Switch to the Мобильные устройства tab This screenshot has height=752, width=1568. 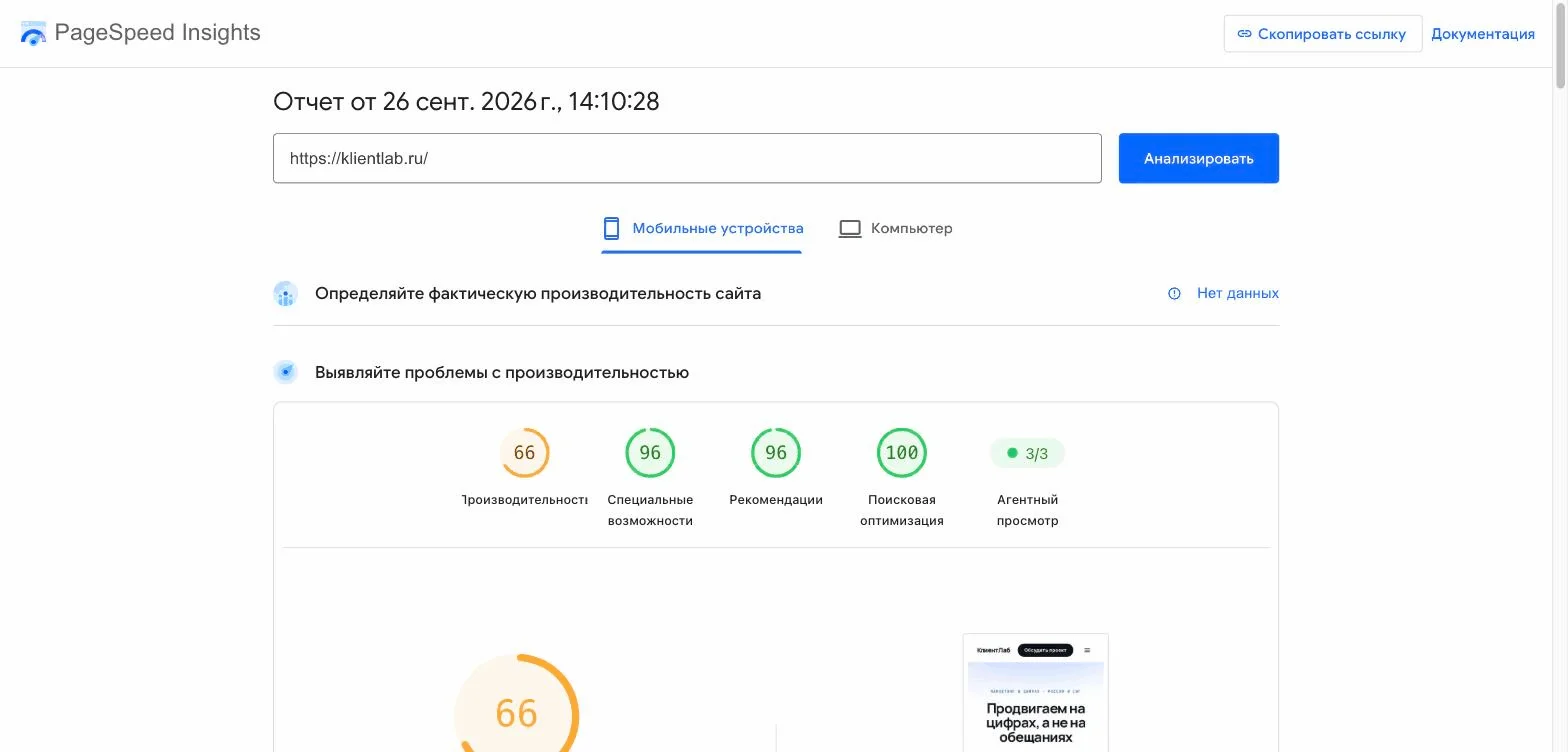(702, 228)
